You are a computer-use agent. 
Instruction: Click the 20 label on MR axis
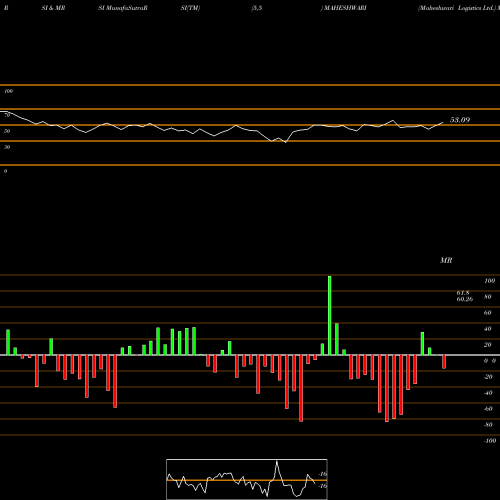point(488,345)
